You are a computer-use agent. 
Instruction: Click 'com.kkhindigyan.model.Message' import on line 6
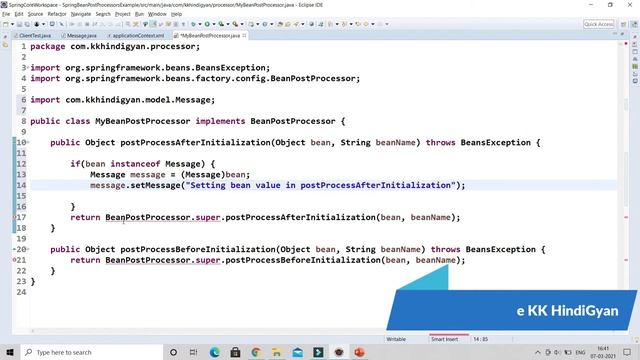click(x=138, y=100)
